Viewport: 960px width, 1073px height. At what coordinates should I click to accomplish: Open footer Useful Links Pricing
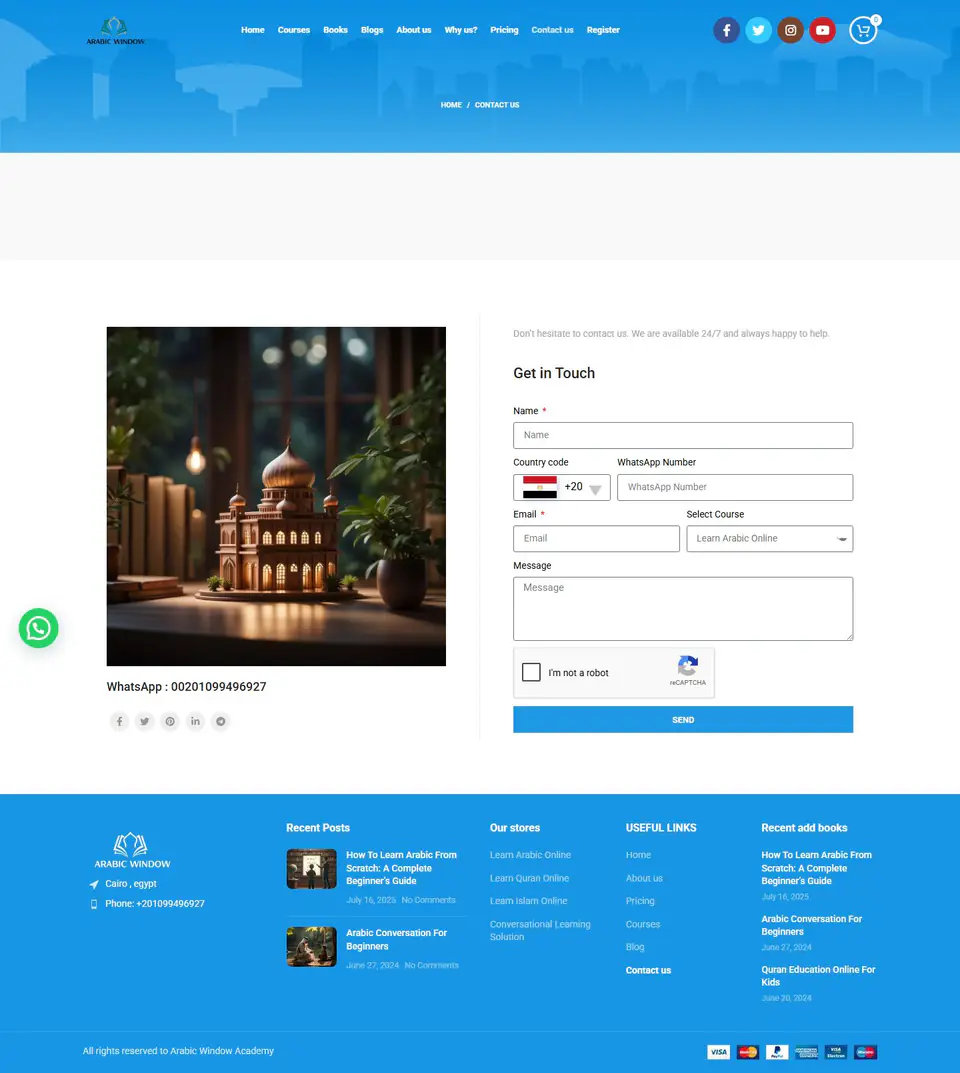640,901
